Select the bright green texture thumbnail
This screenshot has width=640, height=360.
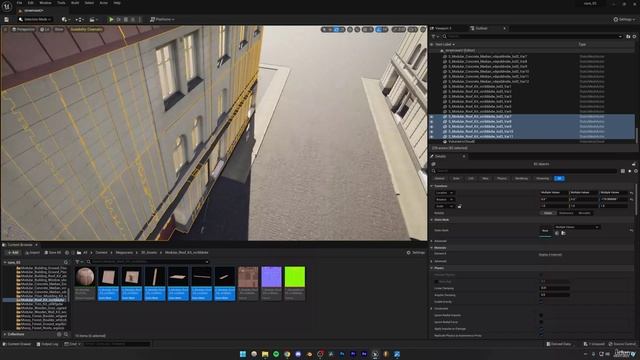(x=295, y=276)
